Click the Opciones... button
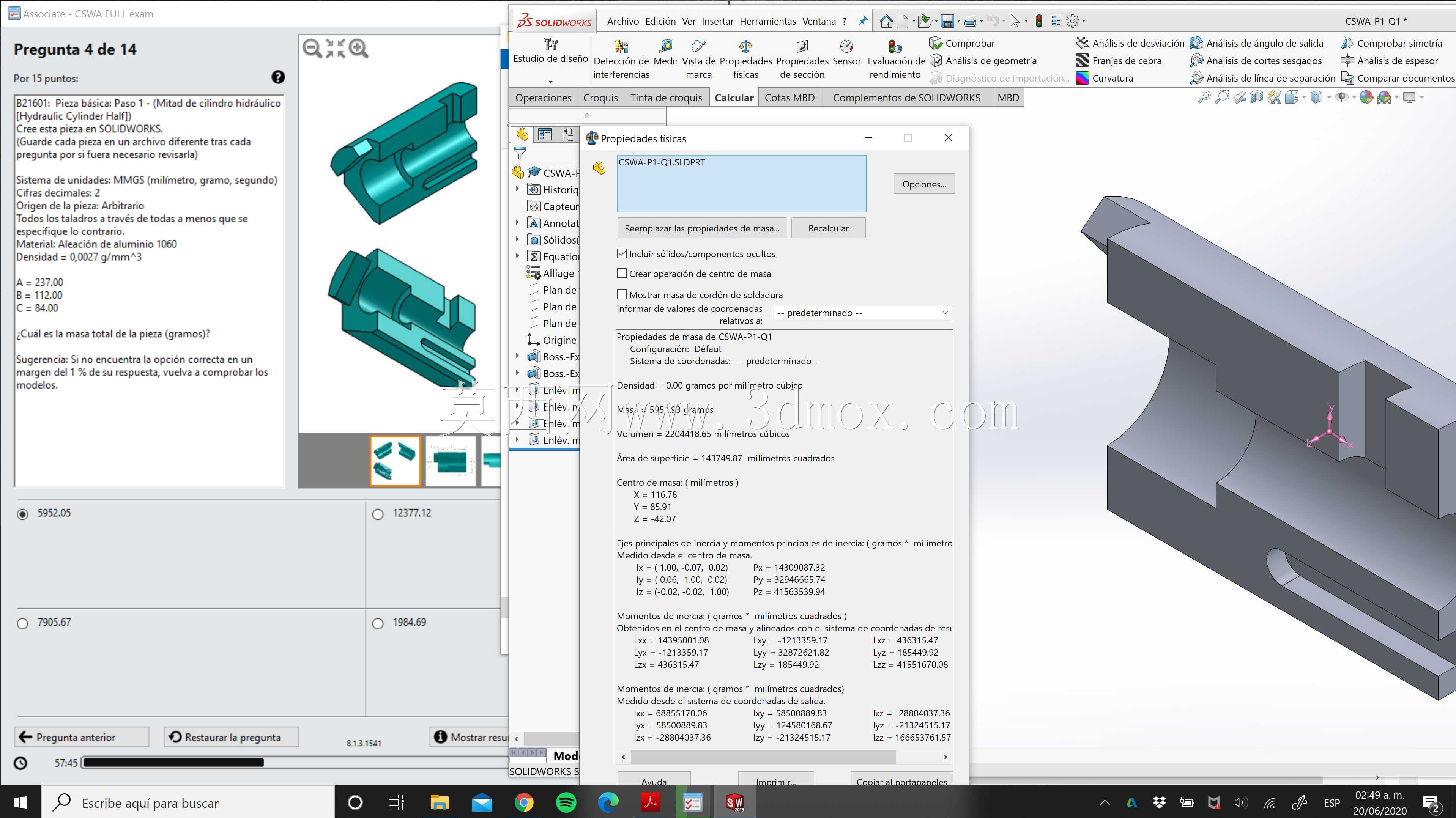 click(x=923, y=184)
